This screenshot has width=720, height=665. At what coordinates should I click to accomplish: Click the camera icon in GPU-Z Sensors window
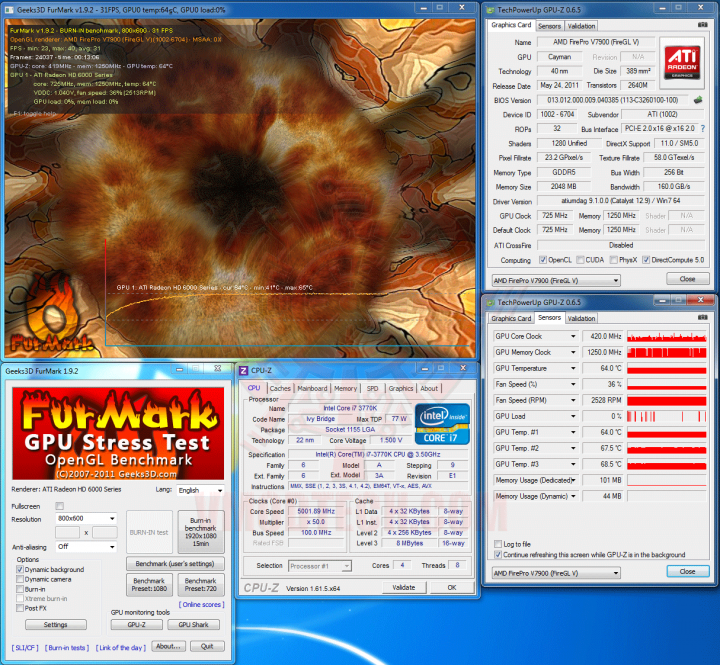[702, 317]
